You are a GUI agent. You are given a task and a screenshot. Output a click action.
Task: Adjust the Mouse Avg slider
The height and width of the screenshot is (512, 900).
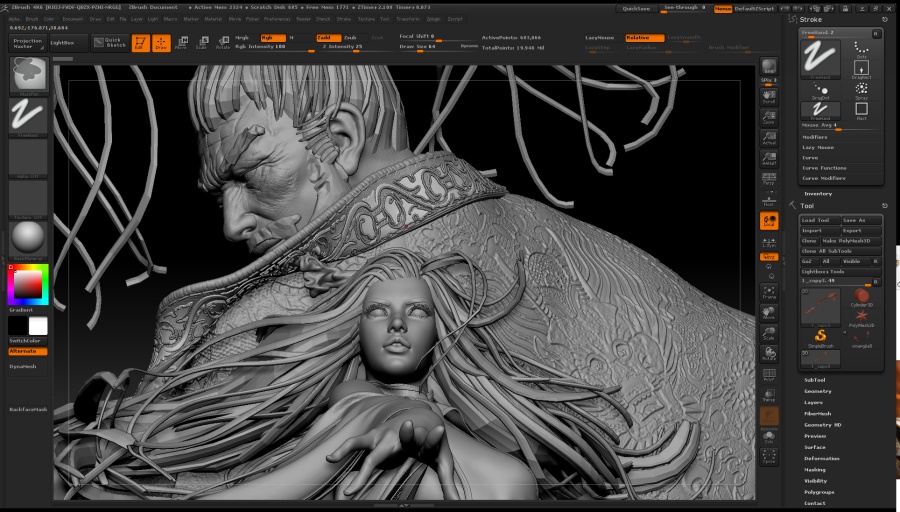click(841, 126)
